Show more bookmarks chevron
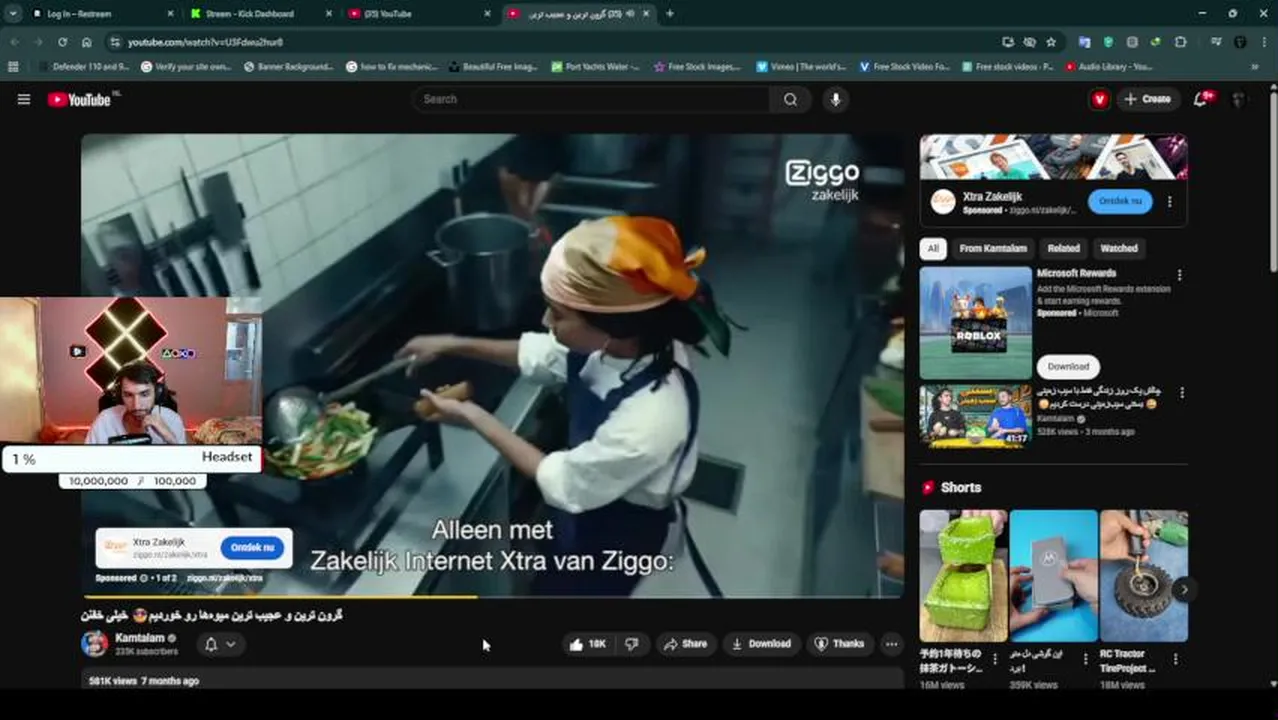The width and height of the screenshot is (1278, 720). pos(1254,67)
